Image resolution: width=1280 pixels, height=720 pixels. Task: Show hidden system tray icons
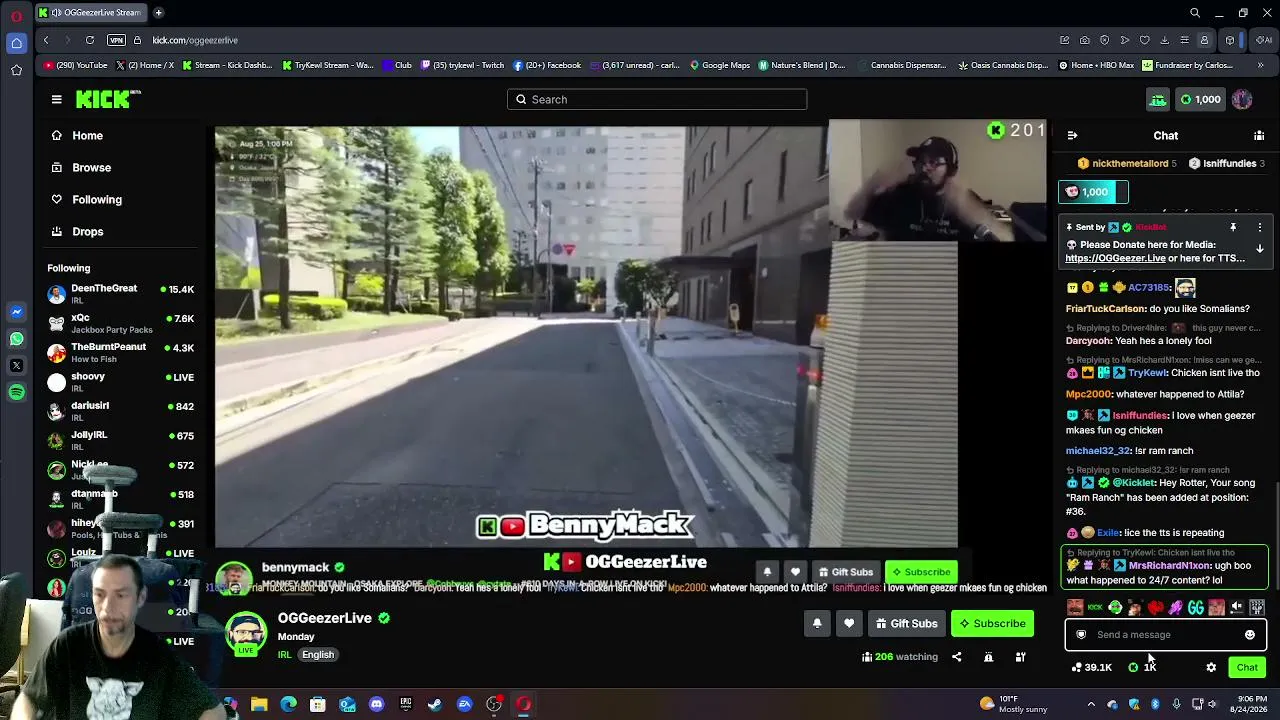1091,704
